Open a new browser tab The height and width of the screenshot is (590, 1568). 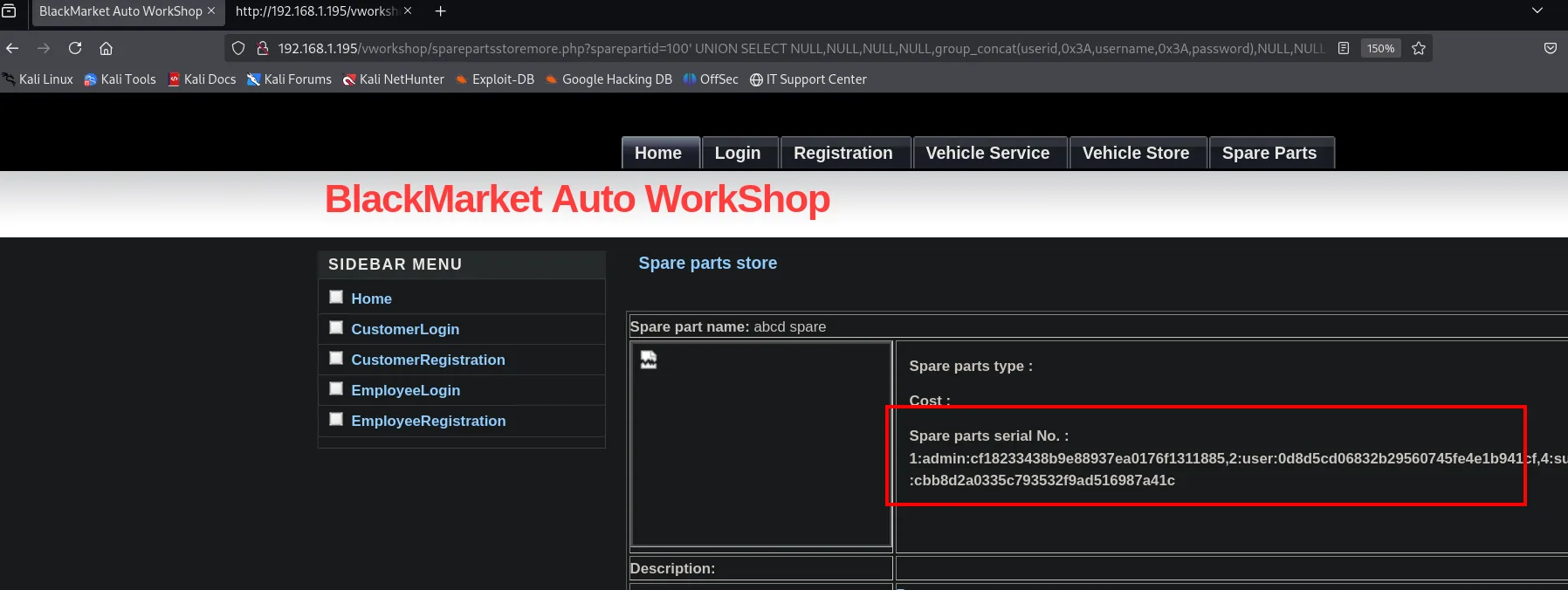pos(441,11)
